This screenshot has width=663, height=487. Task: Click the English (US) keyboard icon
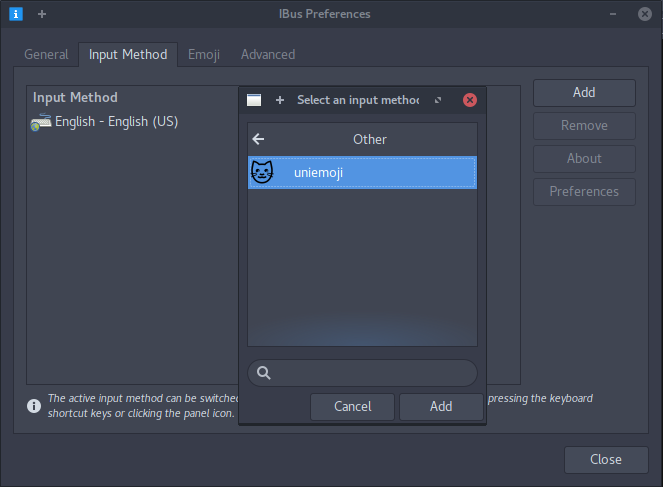click(41, 122)
